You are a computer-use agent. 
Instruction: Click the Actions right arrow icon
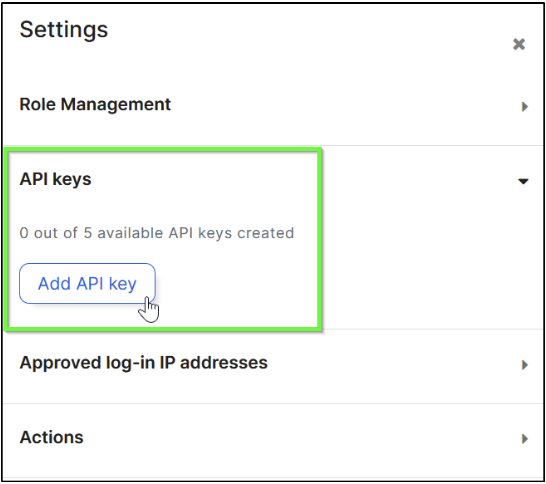[524, 438]
